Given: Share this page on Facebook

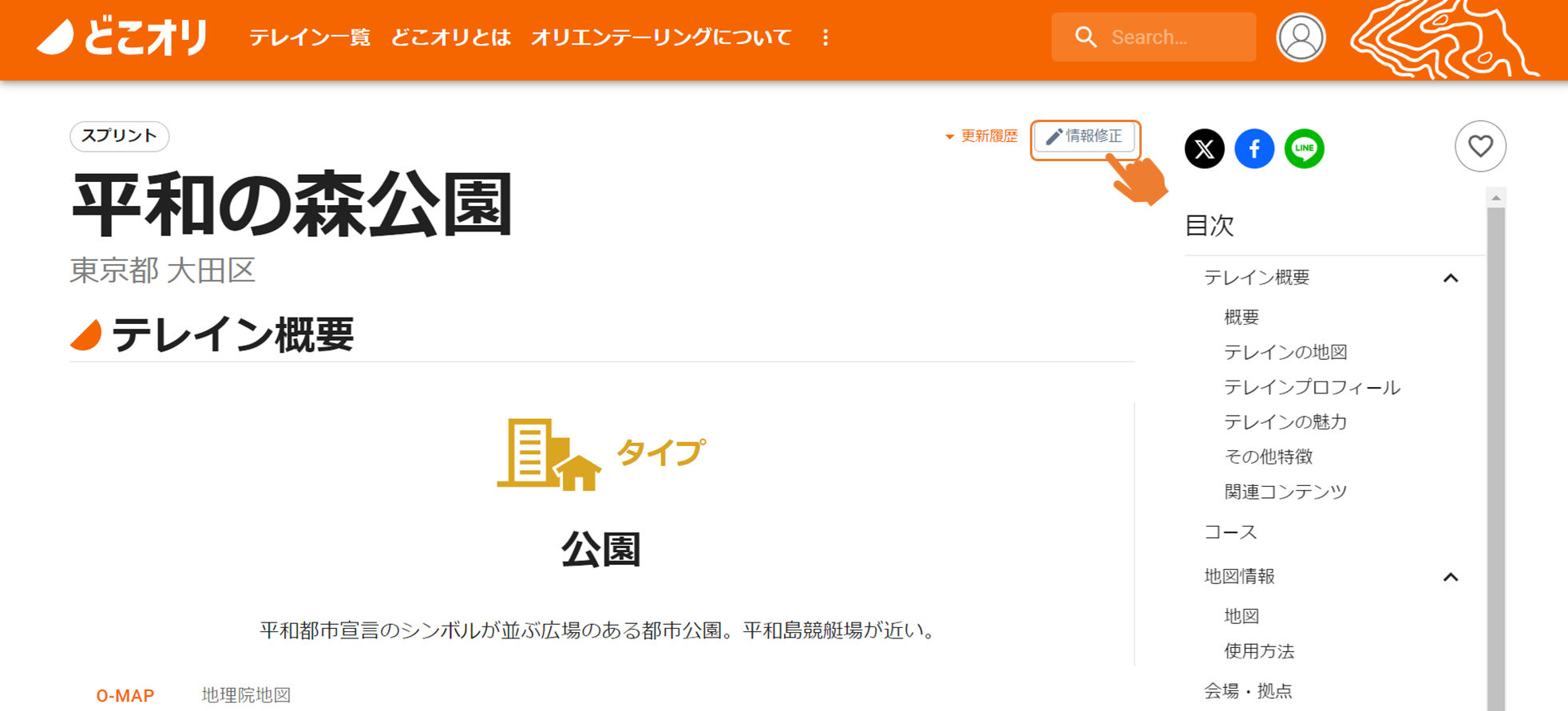Looking at the screenshot, I should coord(1254,148).
